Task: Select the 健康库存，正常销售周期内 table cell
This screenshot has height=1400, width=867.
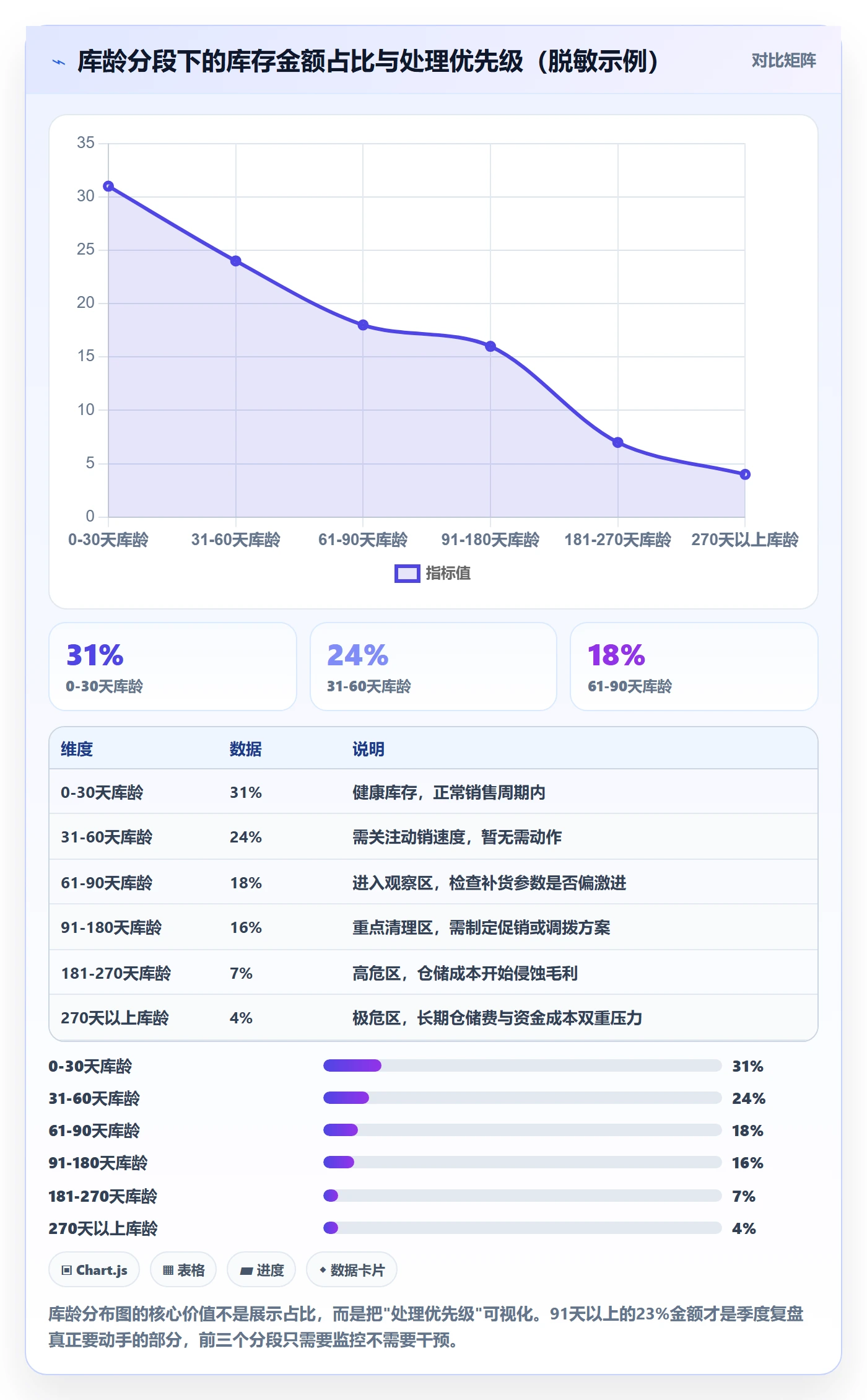Action: pos(449,792)
